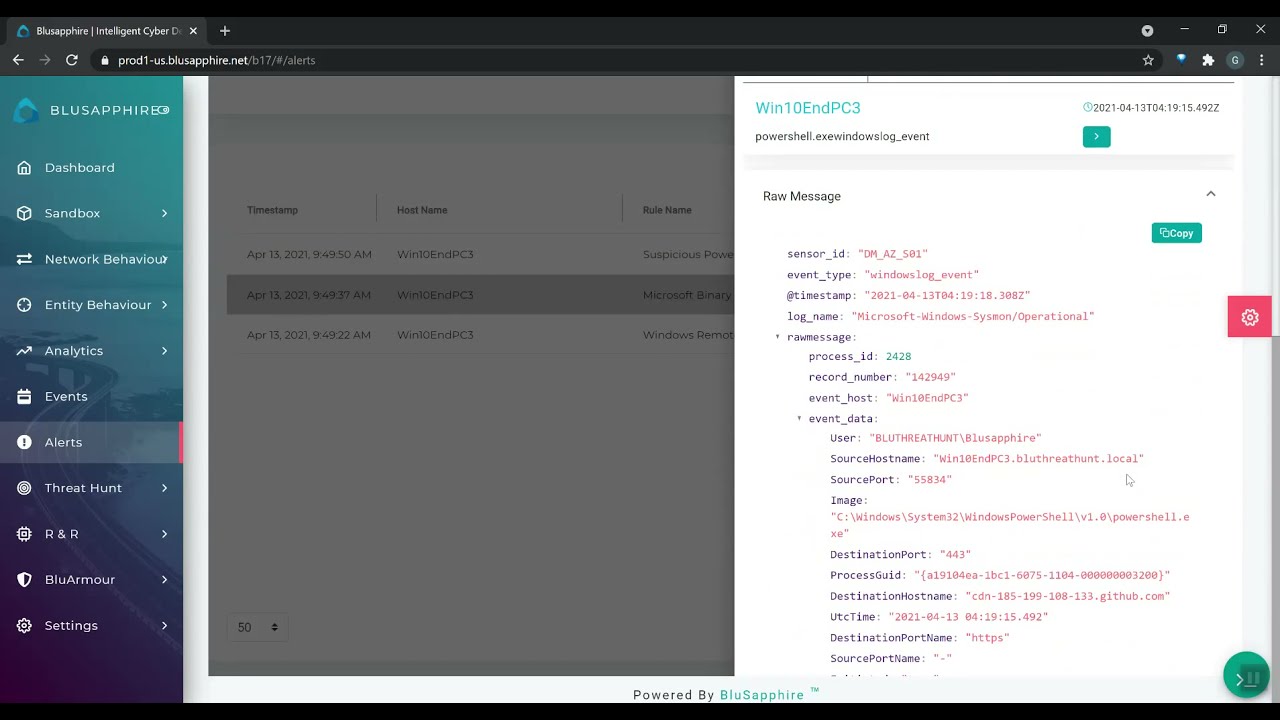Open a new browser tab
1280x720 pixels.
(225, 31)
